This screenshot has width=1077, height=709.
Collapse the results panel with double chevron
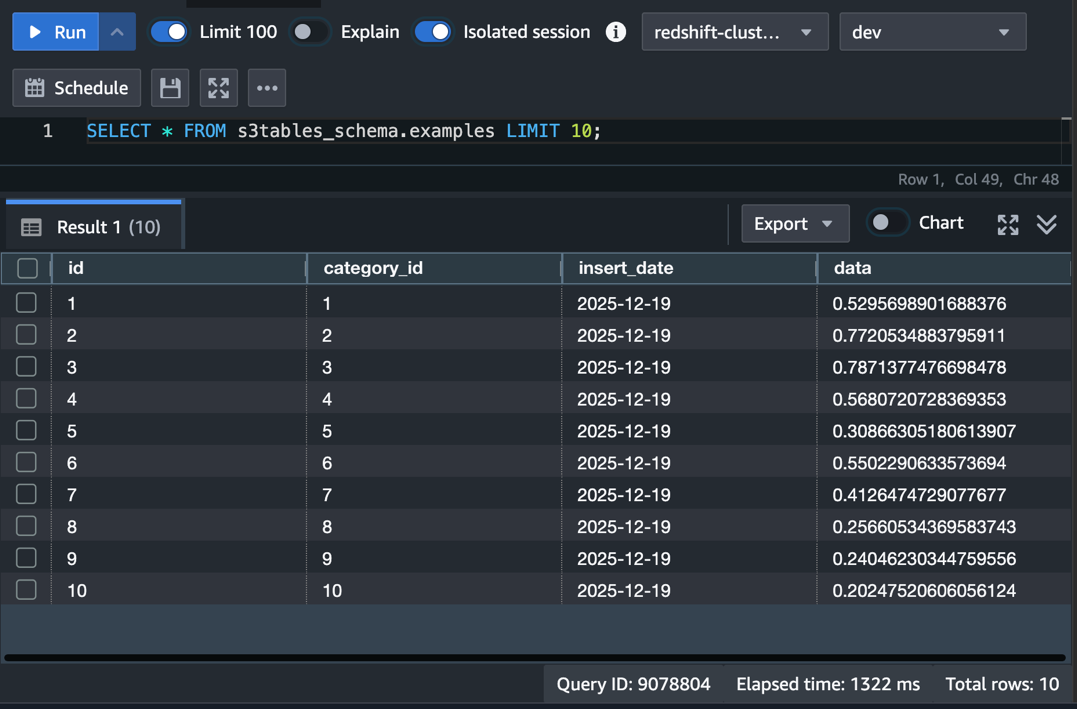tap(1046, 224)
